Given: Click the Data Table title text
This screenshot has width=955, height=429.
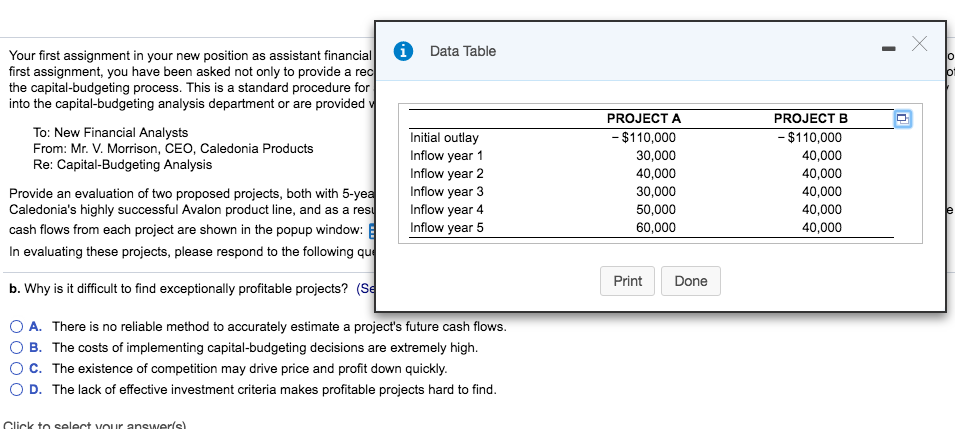Looking at the screenshot, I should click(x=463, y=51).
